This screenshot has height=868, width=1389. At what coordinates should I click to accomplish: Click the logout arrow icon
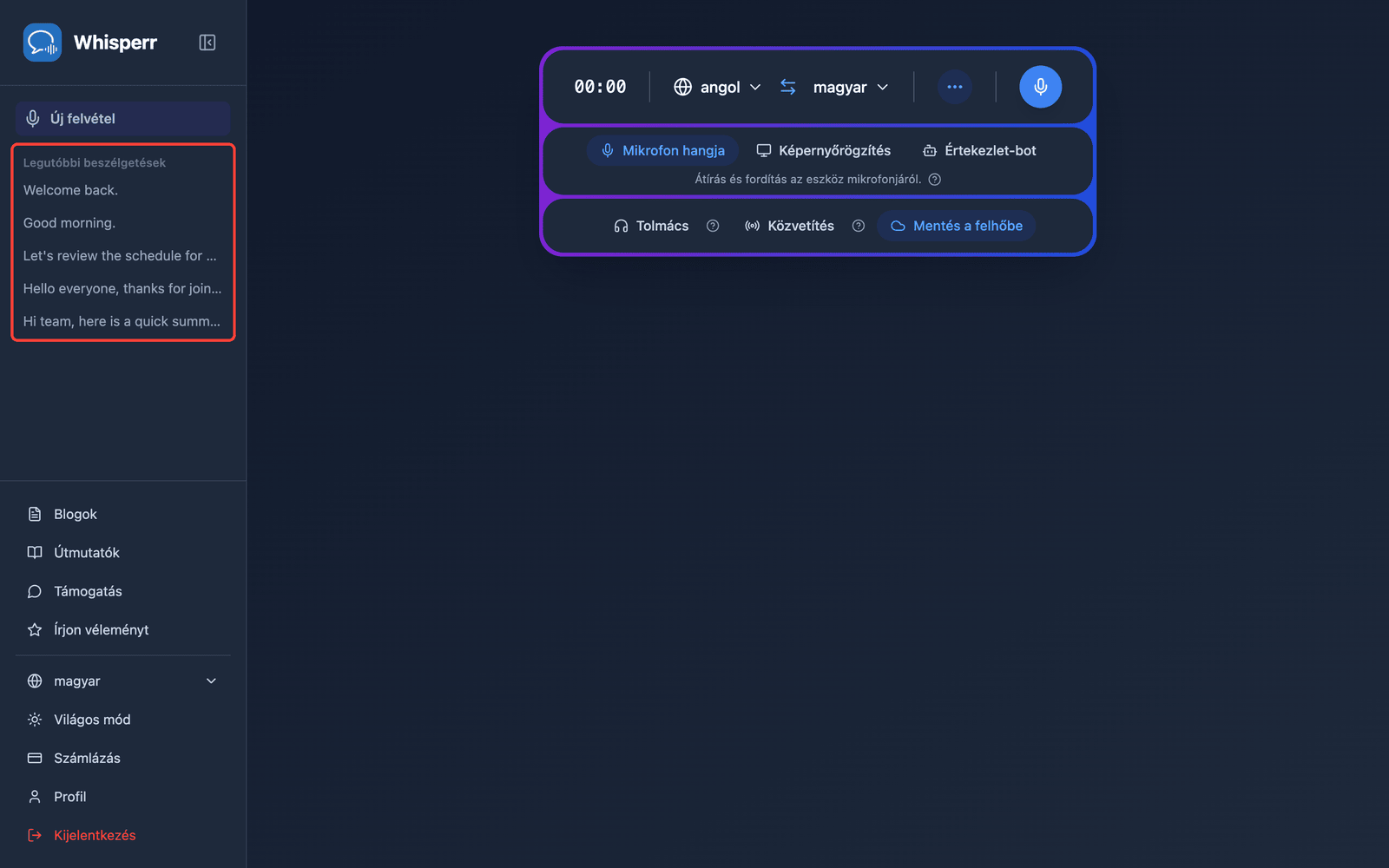35,835
